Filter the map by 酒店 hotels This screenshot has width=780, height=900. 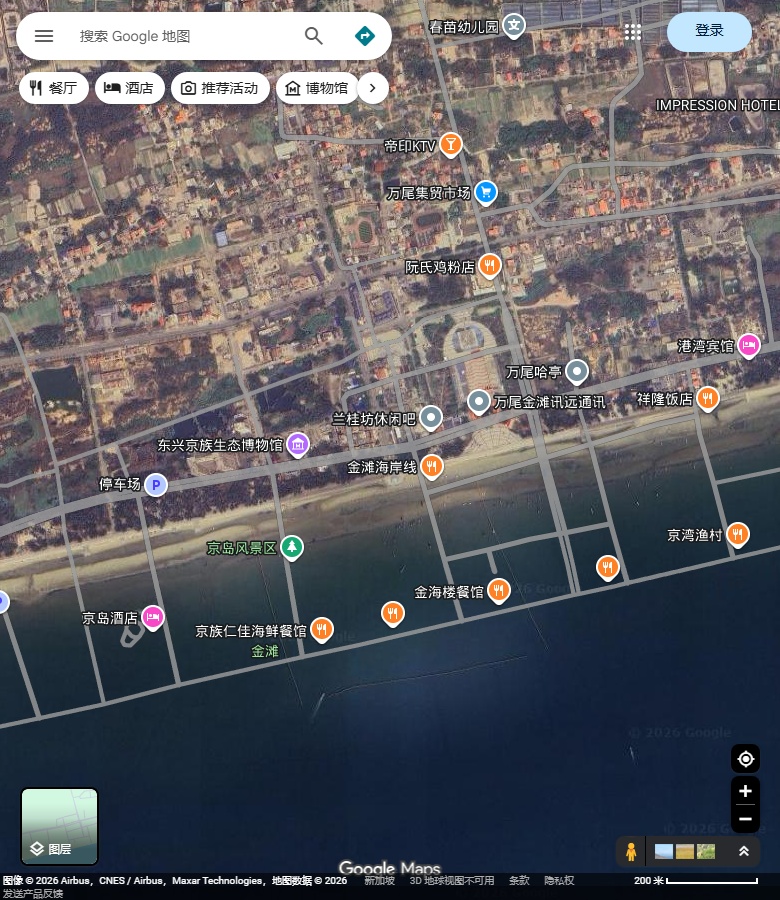pos(130,88)
